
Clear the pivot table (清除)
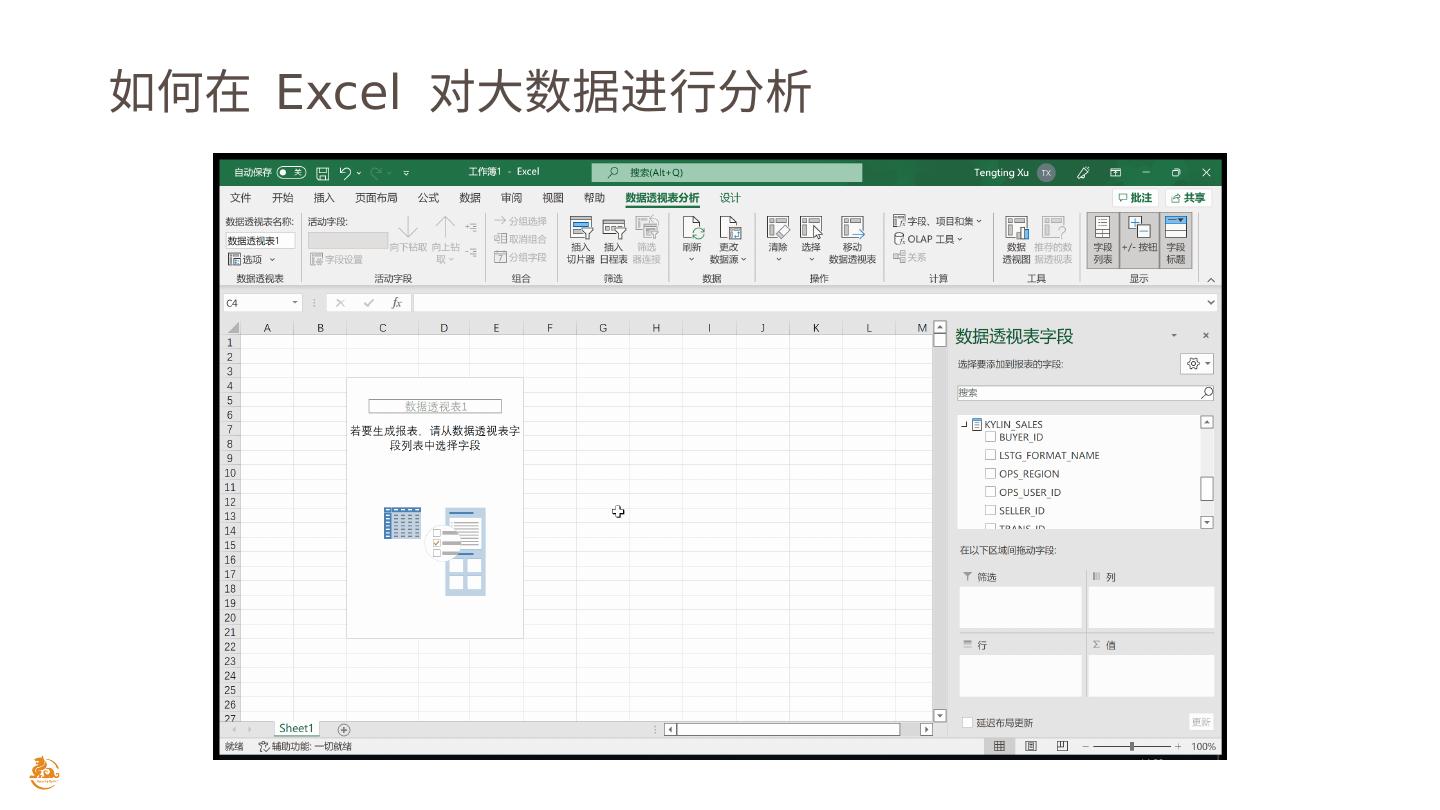click(778, 240)
